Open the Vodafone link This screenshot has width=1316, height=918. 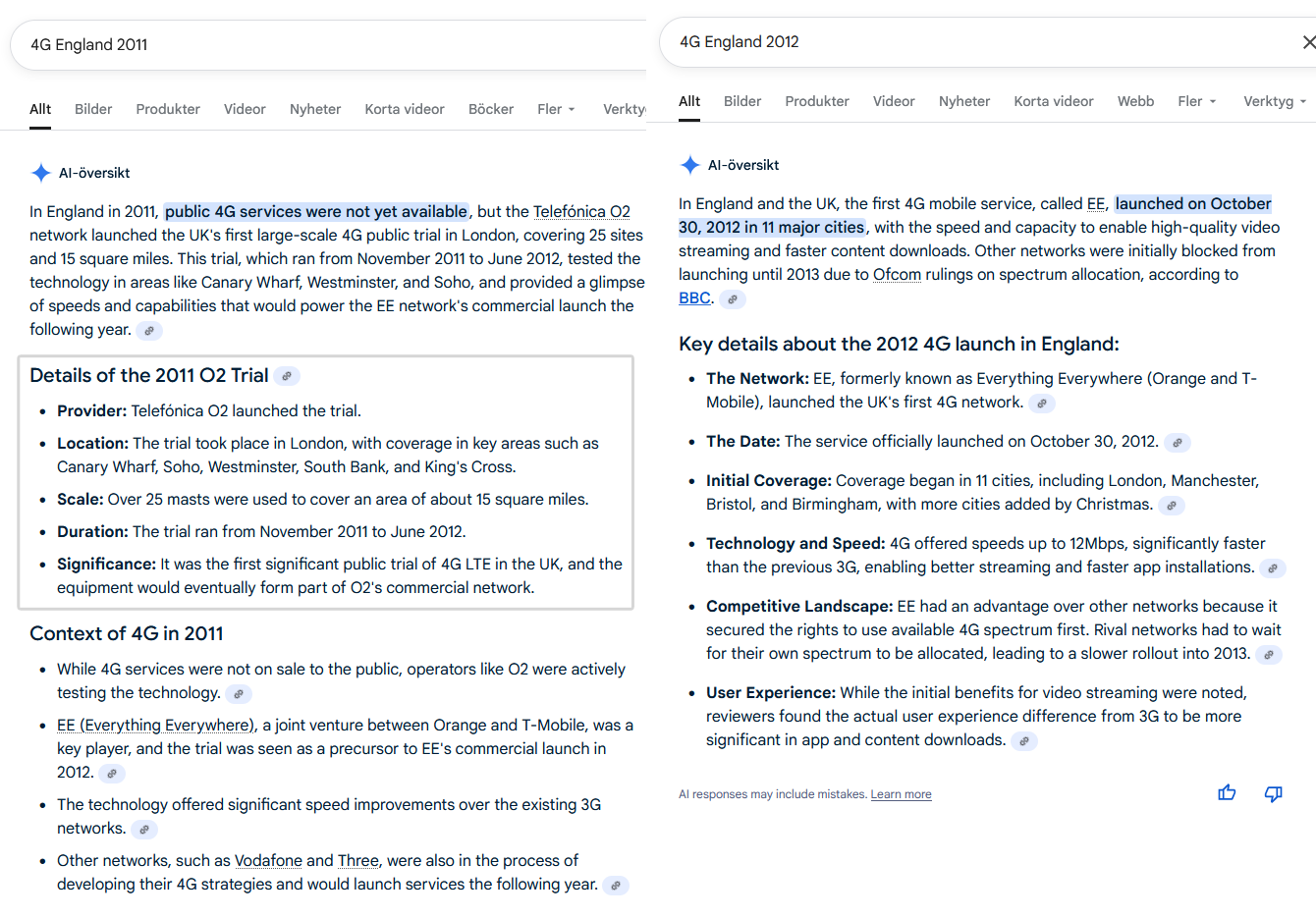(x=268, y=861)
